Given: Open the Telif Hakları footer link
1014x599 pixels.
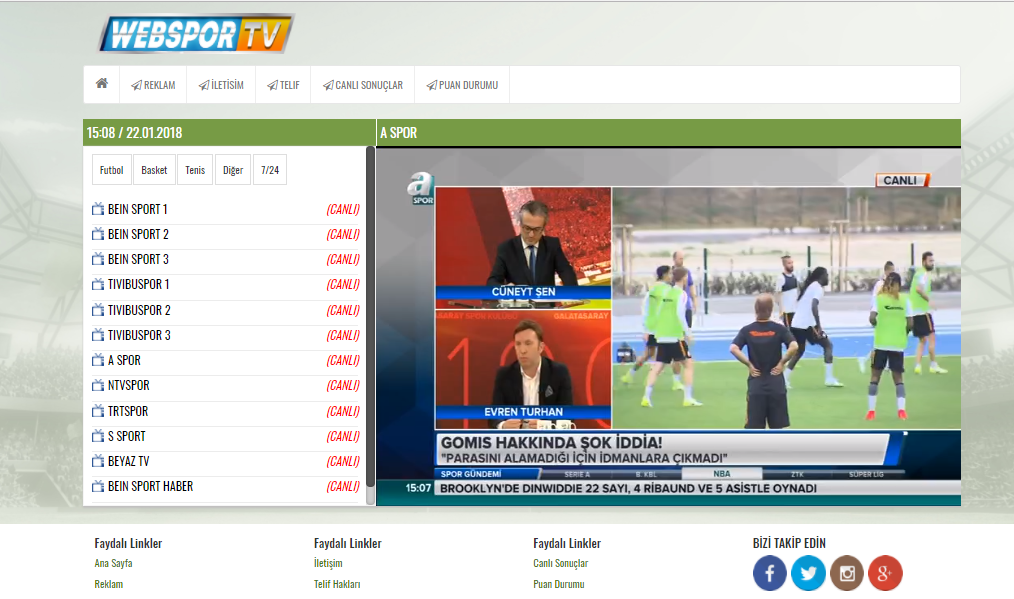Looking at the screenshot, I should pos(337,584).
